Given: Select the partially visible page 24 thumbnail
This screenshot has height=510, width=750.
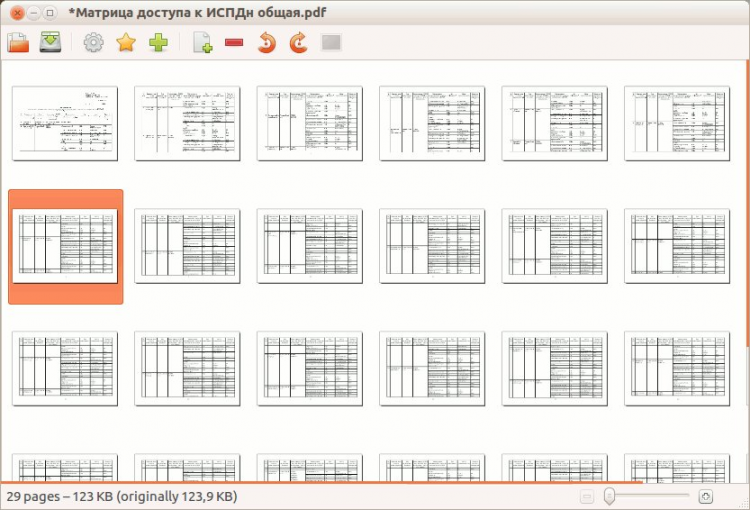Looking at the screenshot, I should (677, 468).
